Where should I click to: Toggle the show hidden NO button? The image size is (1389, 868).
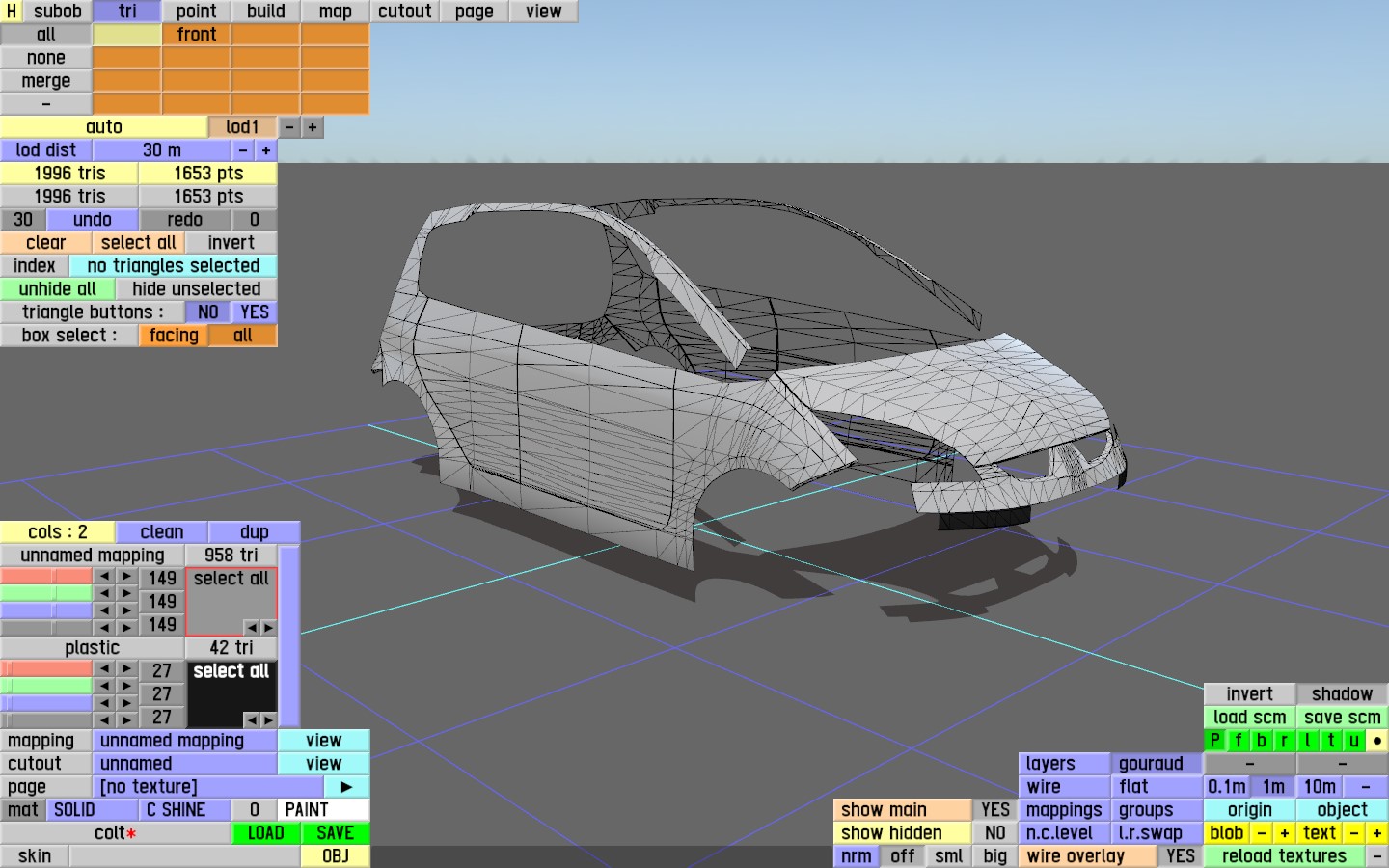(995, 833)
